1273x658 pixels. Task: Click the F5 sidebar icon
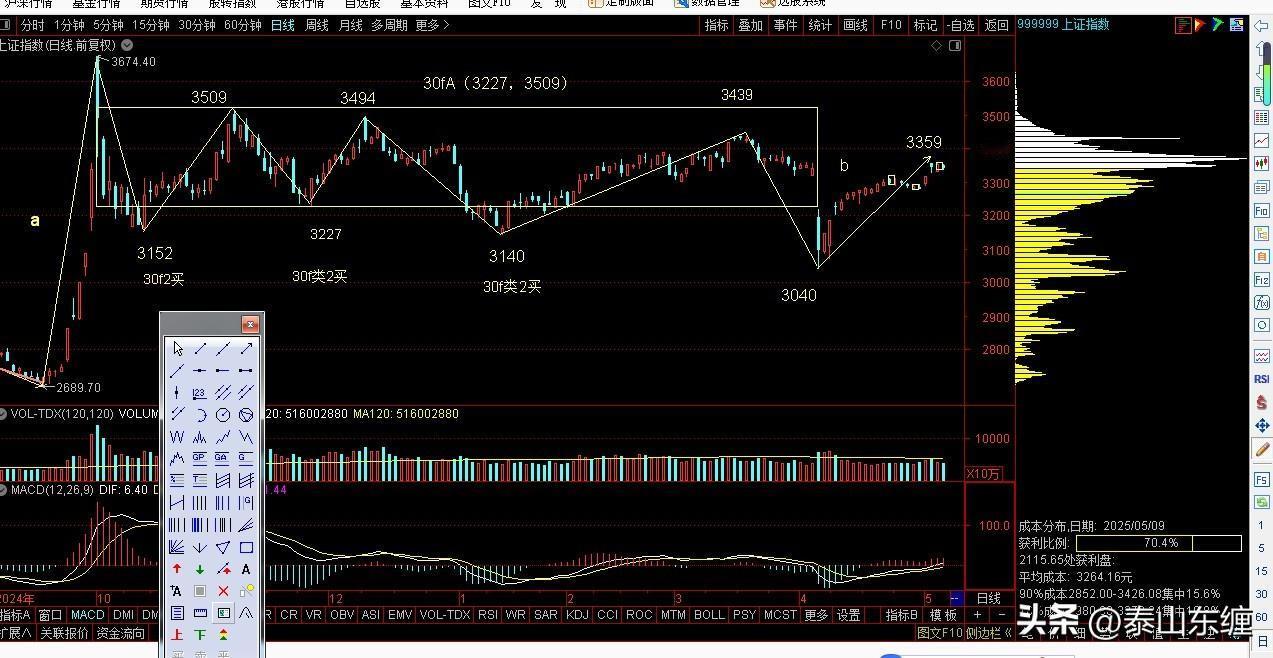(x=1262, y=479)
